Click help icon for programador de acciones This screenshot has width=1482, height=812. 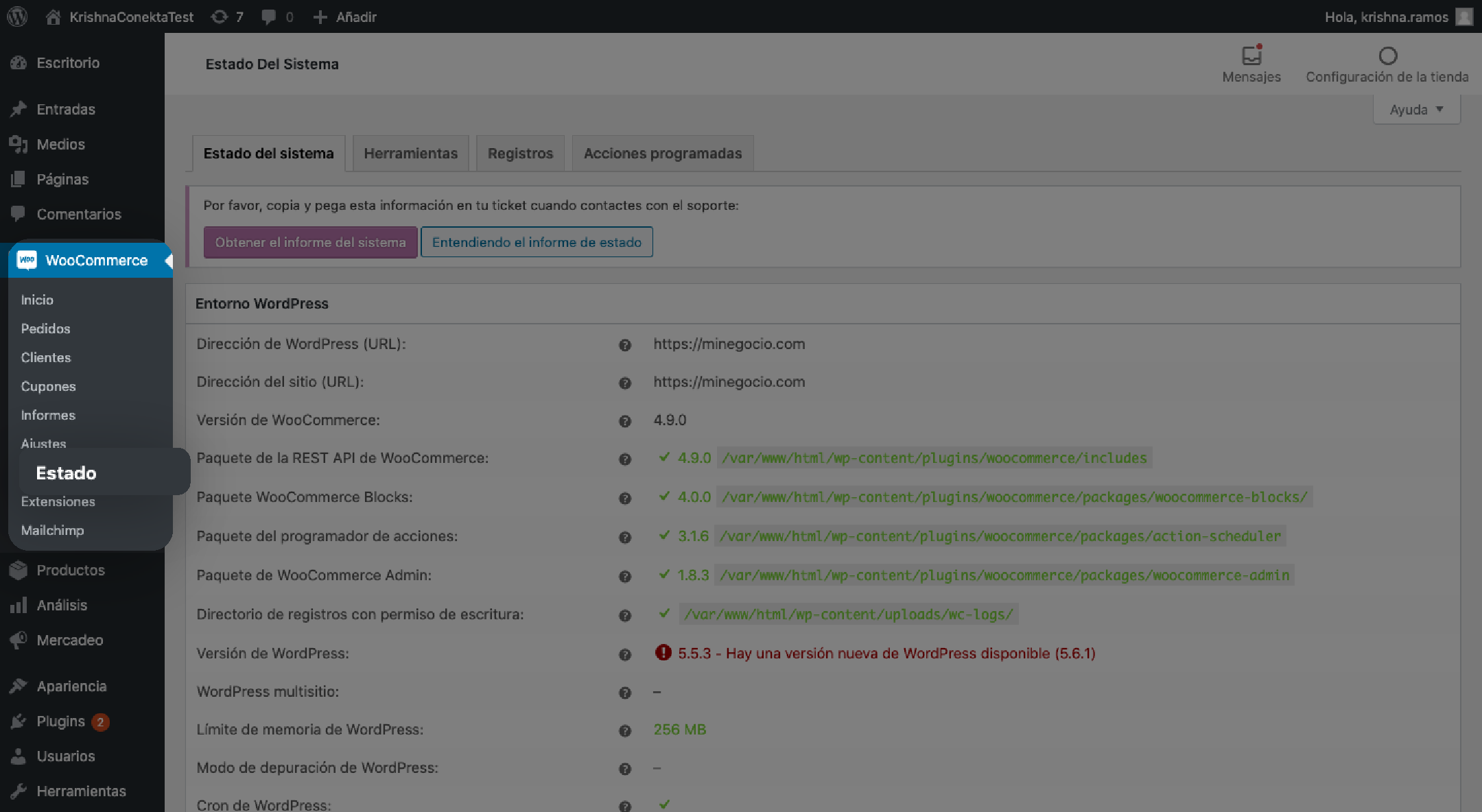[624, 537]
